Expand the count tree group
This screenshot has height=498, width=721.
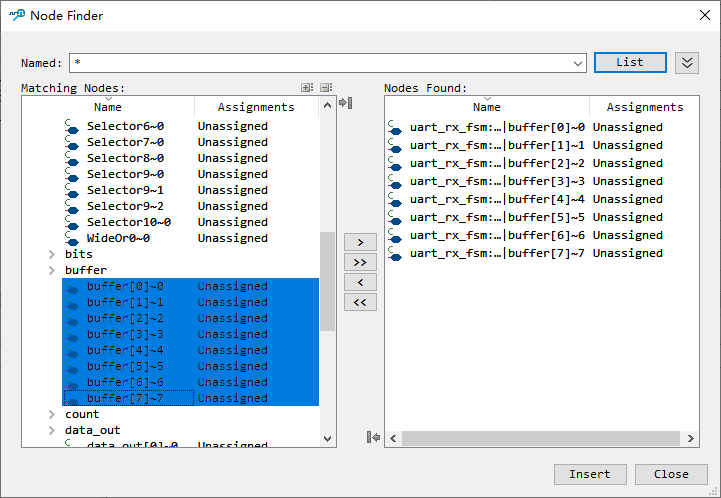[52, 414]
